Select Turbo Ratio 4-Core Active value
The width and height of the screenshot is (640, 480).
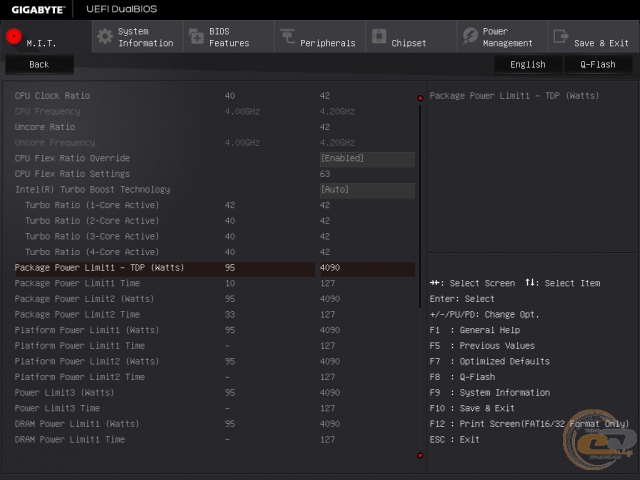point(325,252)
